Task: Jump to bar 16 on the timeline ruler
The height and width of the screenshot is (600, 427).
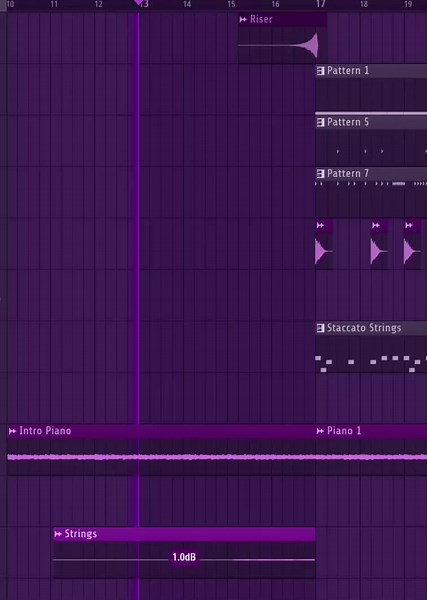Action: (x=275, y=4)
